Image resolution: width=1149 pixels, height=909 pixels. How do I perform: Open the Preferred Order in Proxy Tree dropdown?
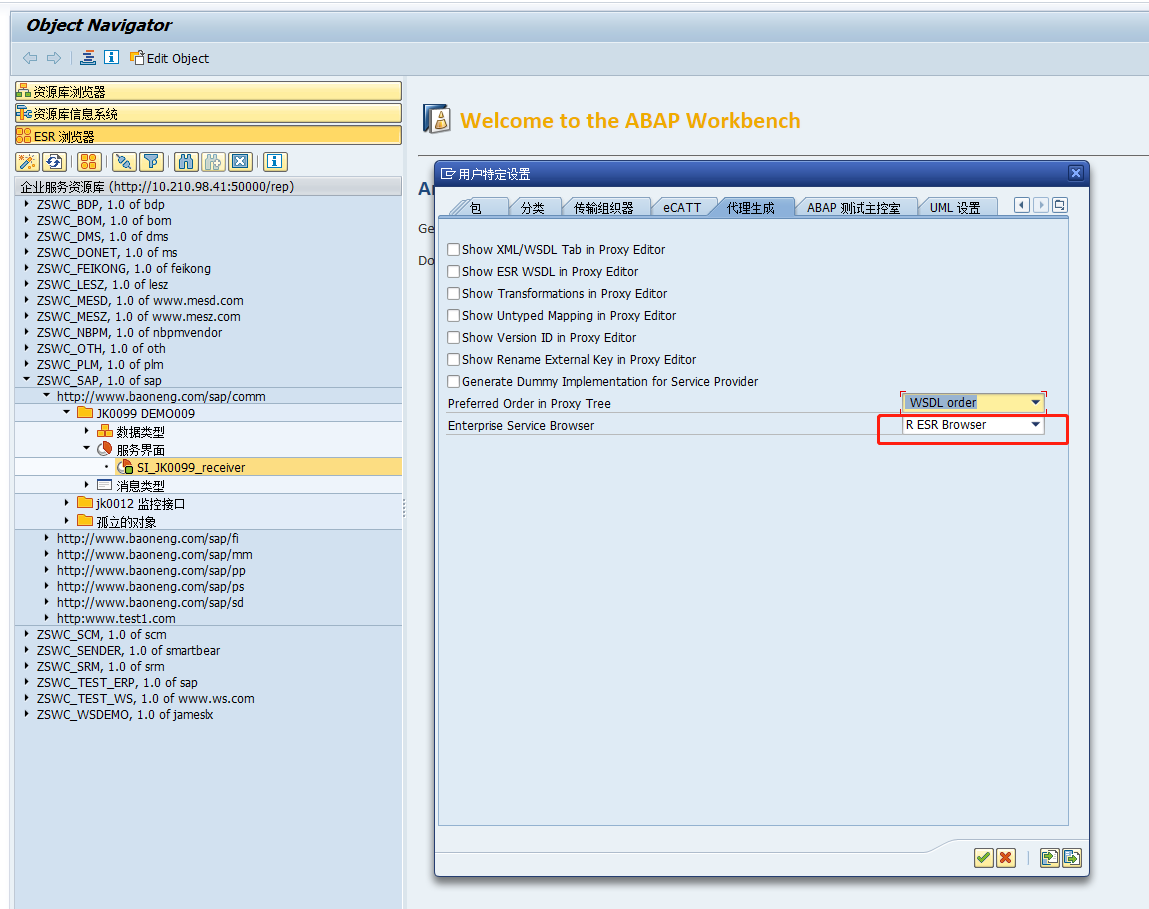(1036, 402)
